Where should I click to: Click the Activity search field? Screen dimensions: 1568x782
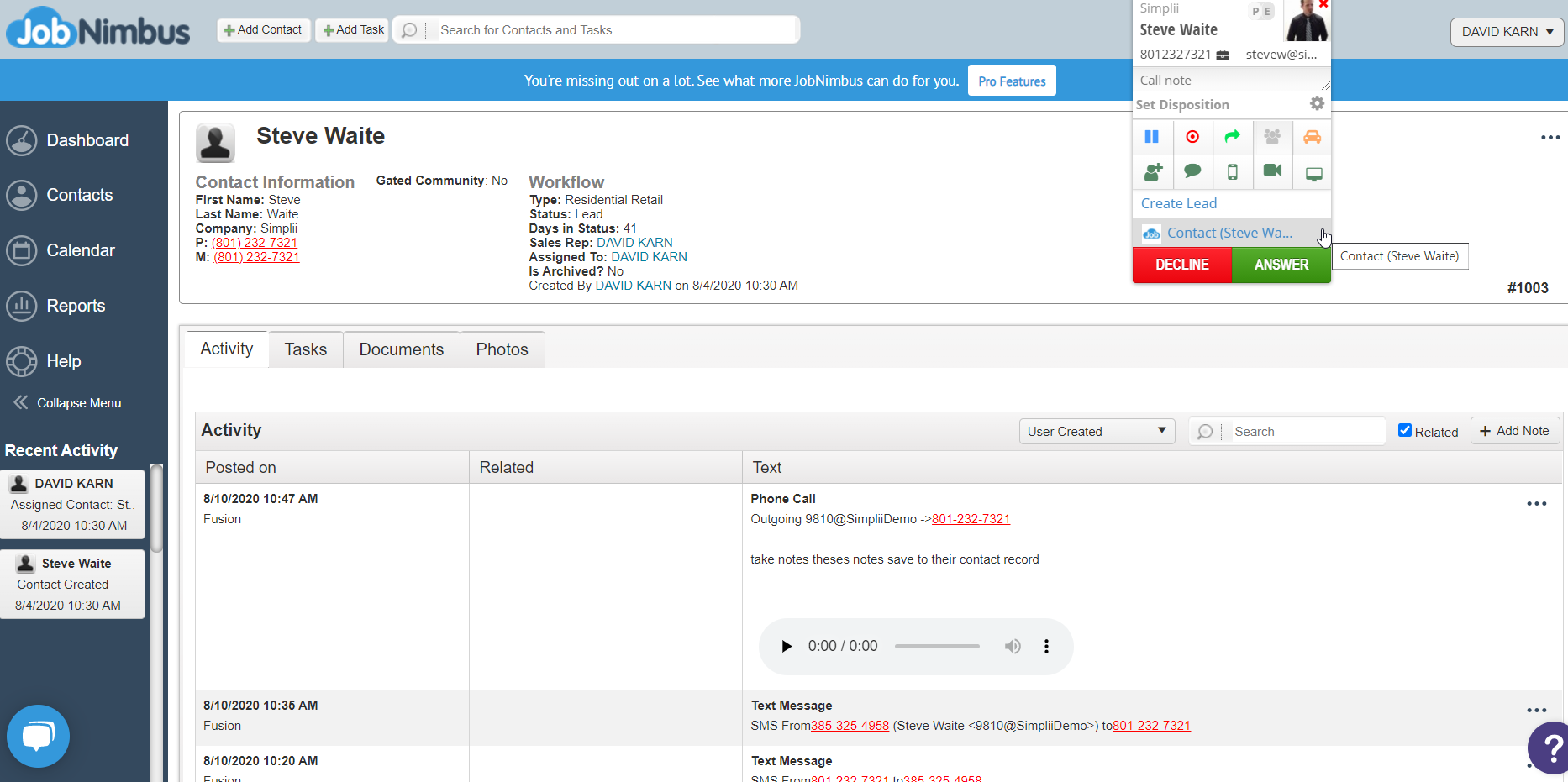click(1306, 431)
